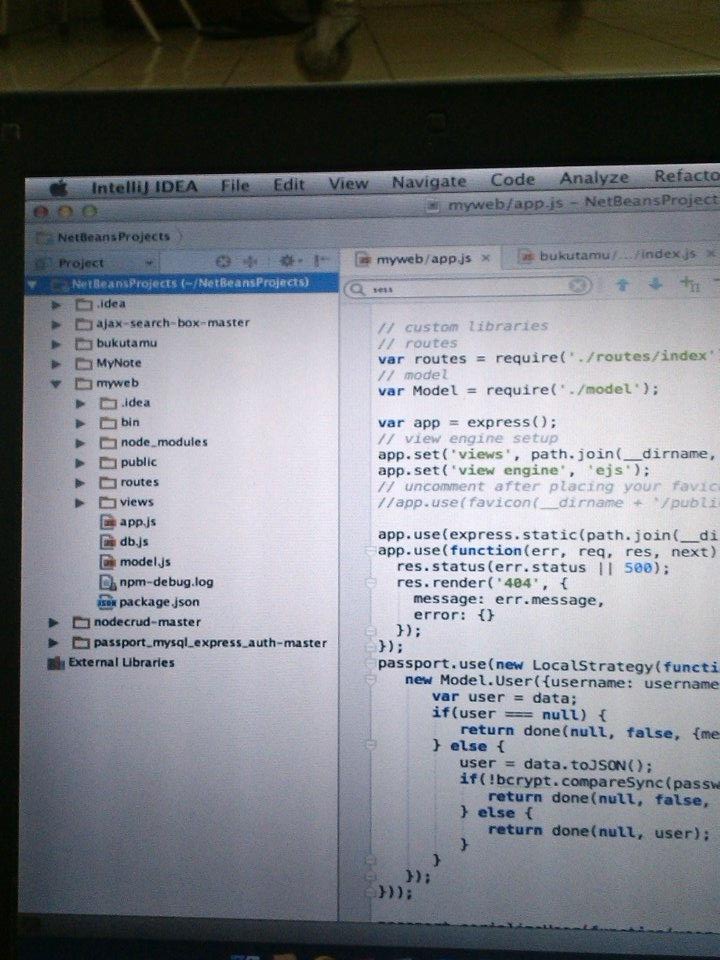720x960 pixels.
Task: Hide the Project tool window
Action: 320,260
